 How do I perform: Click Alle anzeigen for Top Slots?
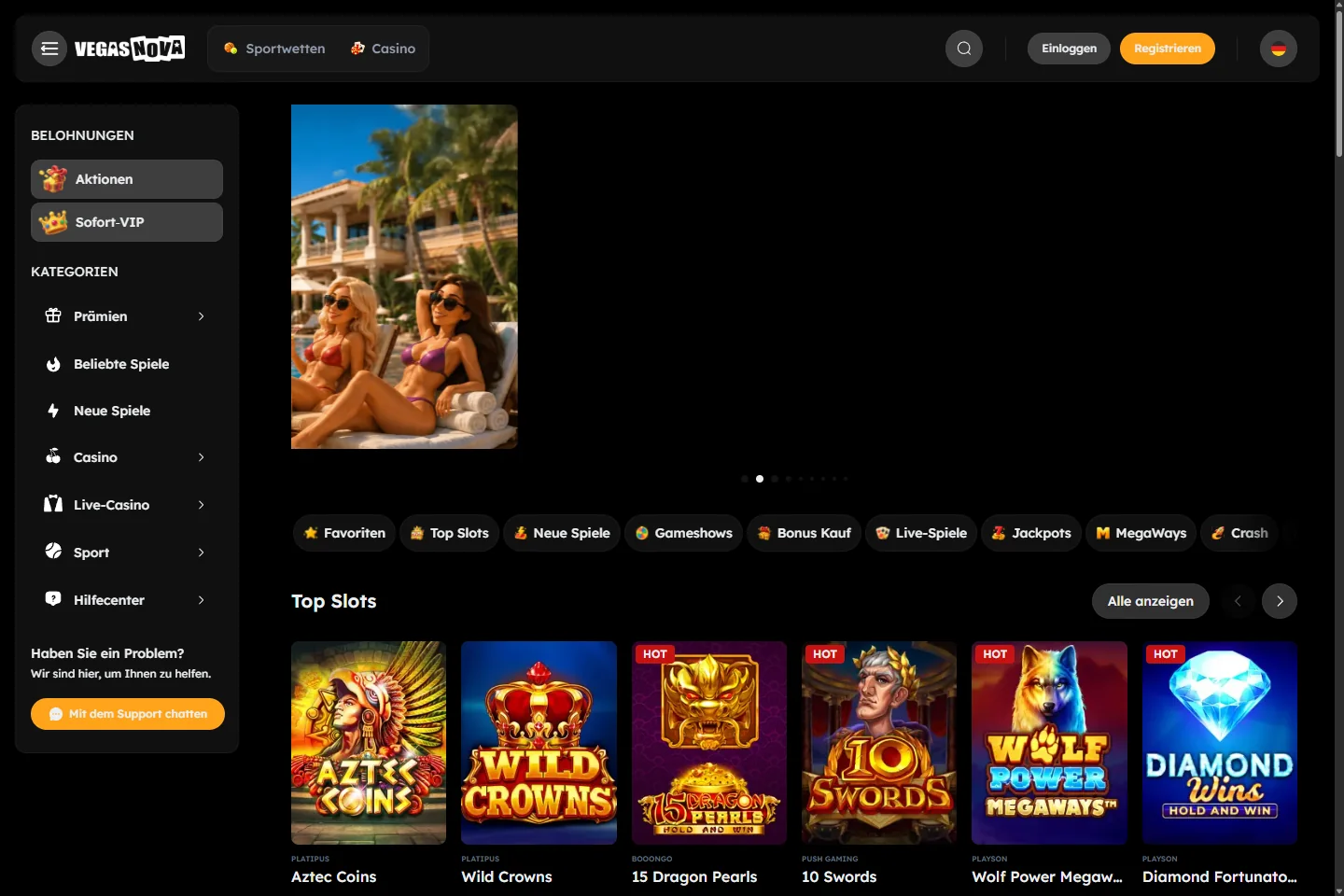pos(1150,601)
